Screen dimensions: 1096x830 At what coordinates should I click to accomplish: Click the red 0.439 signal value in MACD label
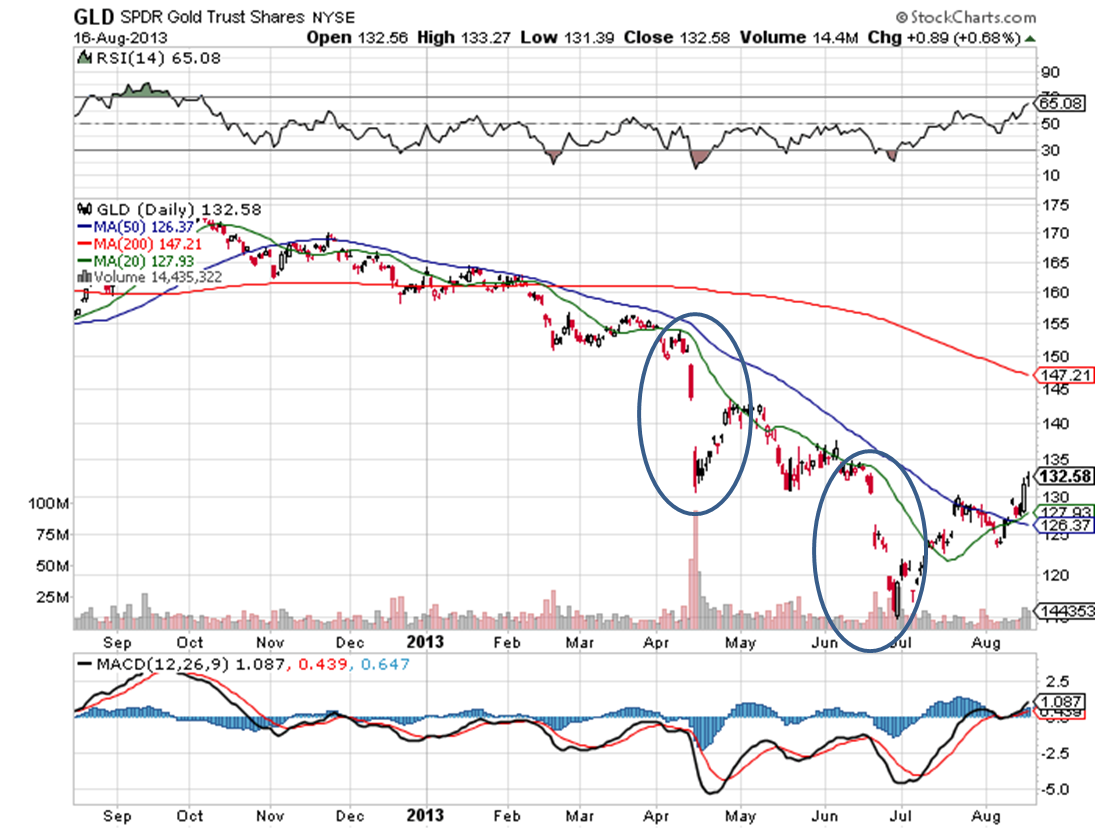(323, 664)
